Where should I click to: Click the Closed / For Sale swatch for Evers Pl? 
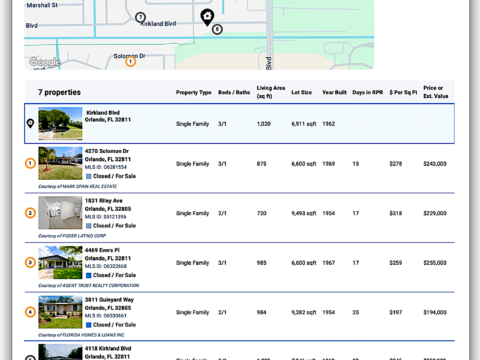pyautogui.click(x=89, y=275)
